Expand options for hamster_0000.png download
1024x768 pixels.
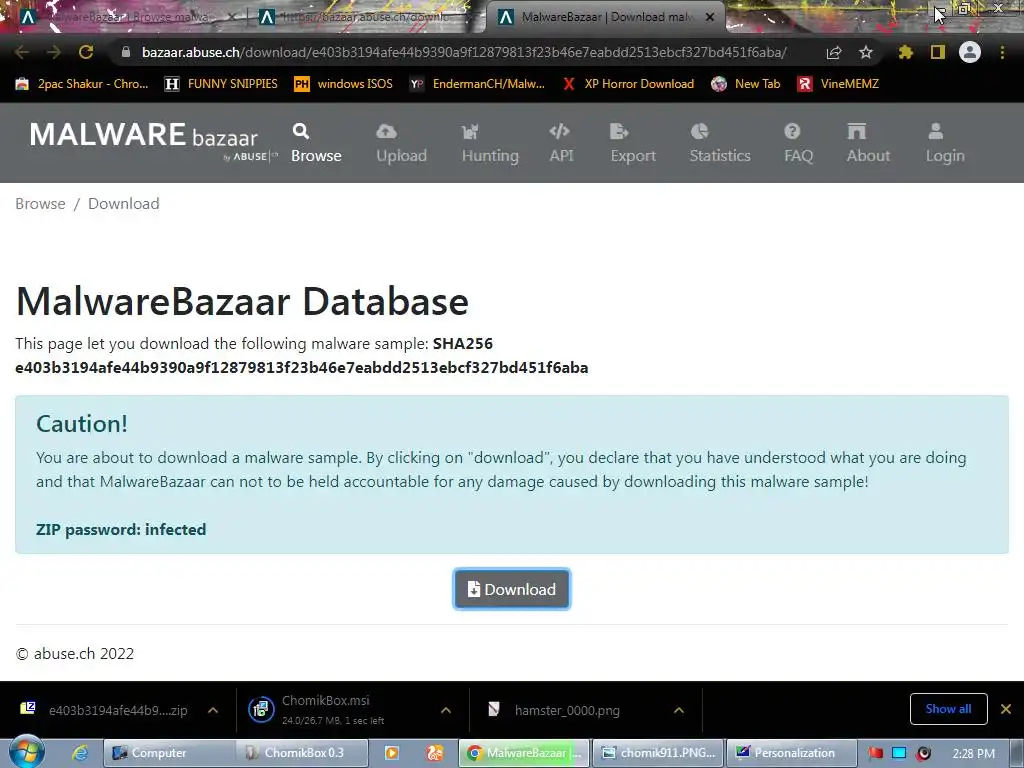coord(679,710)
